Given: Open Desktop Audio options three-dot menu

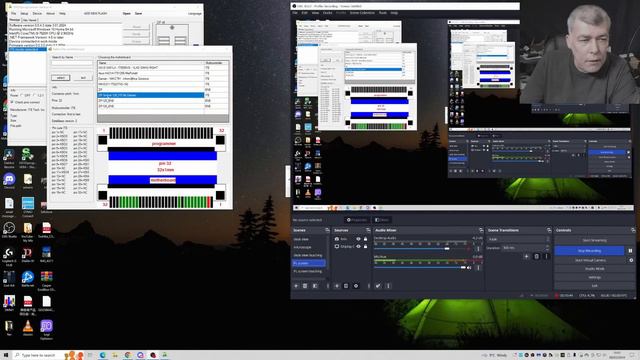Looking at the screenshot, I should pyautogui.click(x=478, y=248).
